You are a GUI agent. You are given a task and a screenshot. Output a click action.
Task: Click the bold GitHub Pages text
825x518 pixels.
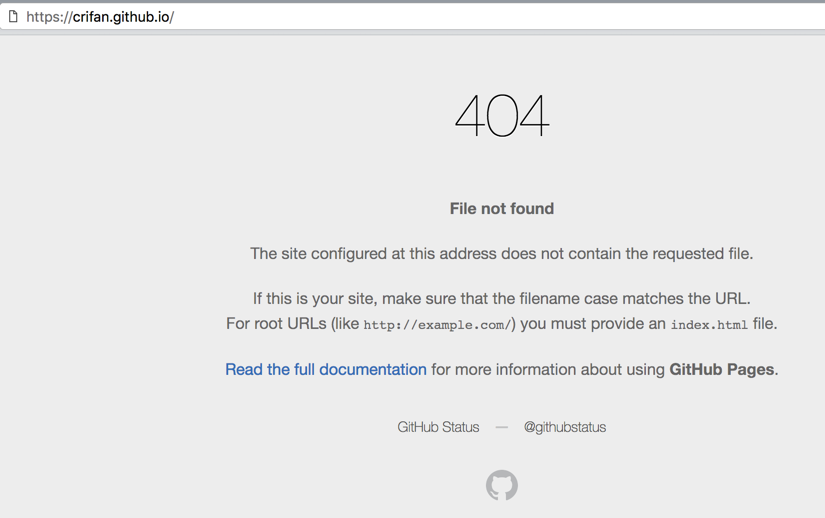pos(721,369)
